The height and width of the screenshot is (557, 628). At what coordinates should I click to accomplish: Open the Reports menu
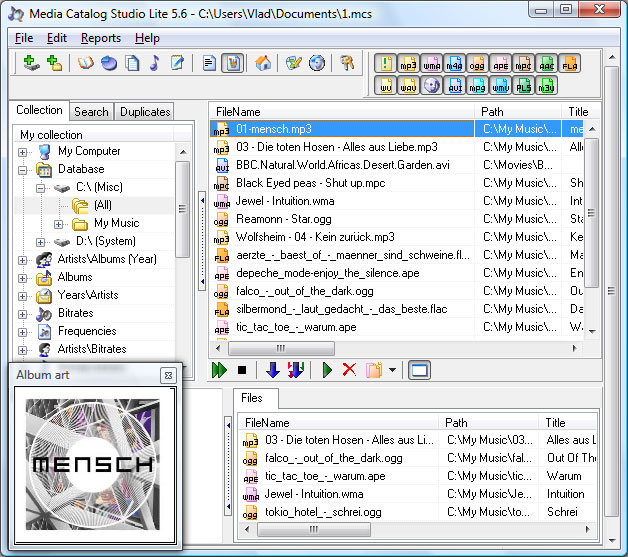[100, 38]
